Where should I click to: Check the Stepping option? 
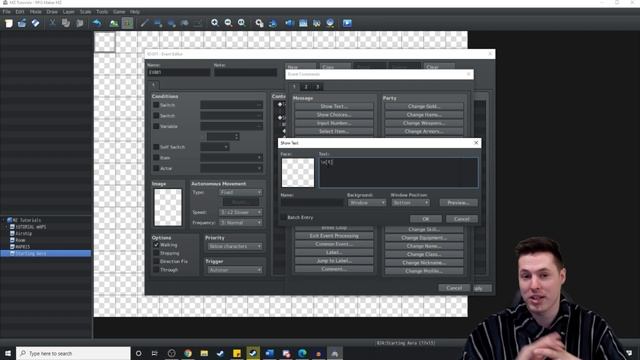click(156, 253)
